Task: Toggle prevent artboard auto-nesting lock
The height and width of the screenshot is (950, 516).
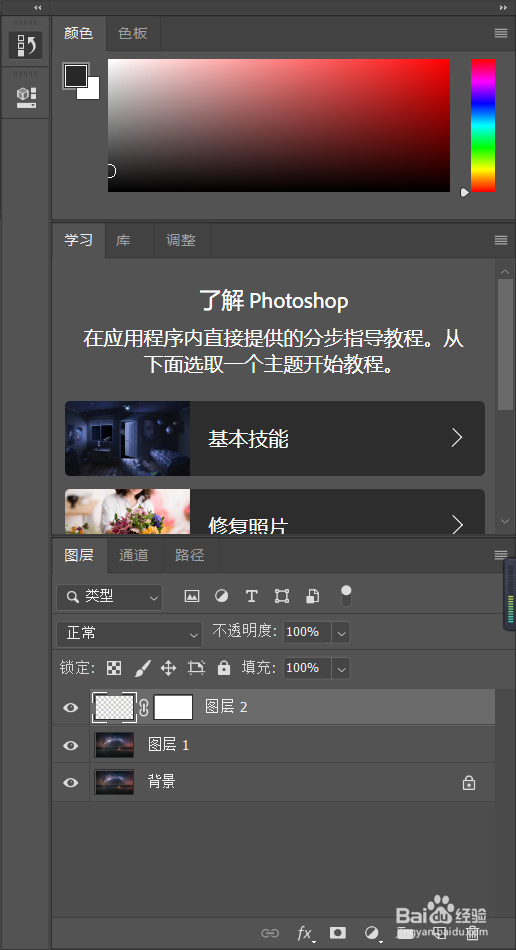Action: 196,668
